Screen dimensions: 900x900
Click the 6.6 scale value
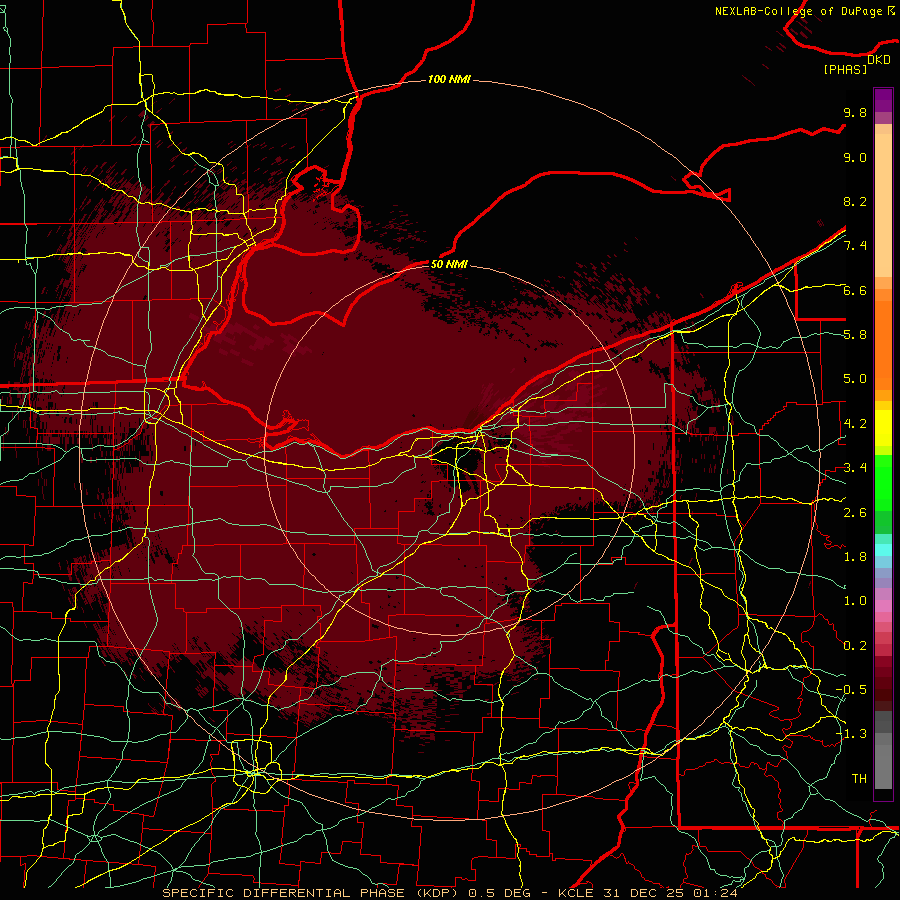pos(855,290)
